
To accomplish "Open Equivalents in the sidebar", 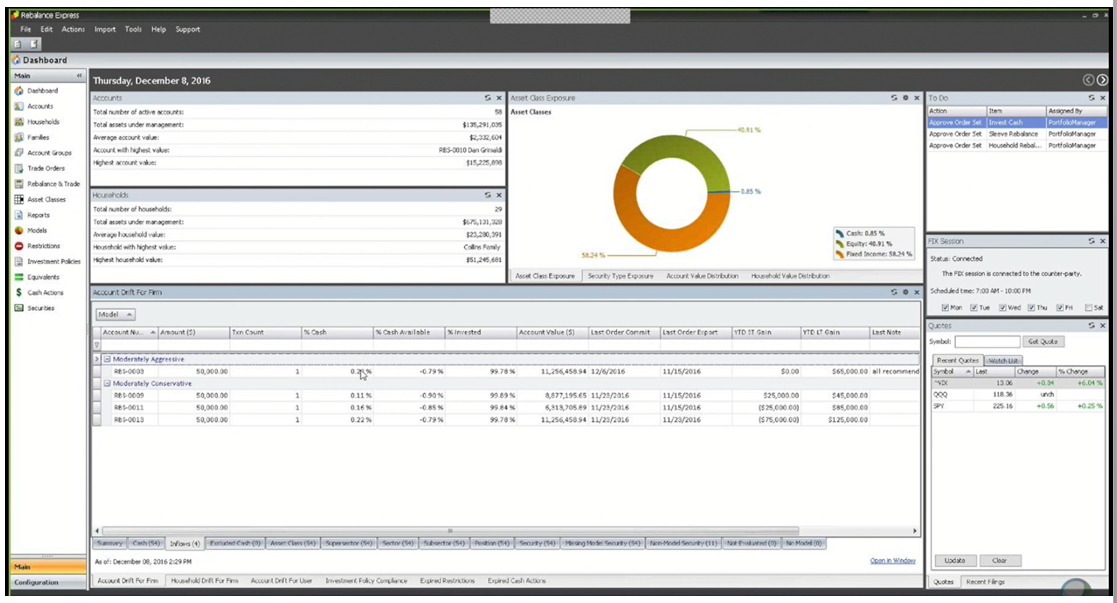I will (43, 277).
